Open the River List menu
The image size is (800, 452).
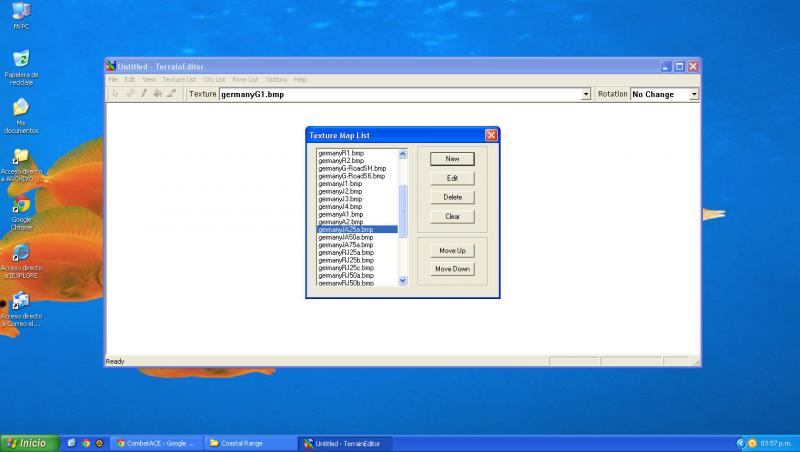[245, 80]
